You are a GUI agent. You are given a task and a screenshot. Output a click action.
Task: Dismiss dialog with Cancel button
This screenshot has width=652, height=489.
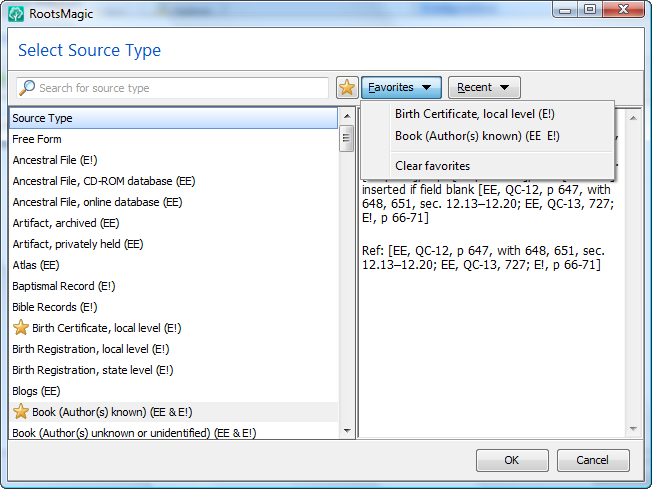pyautogui.click(x=593, y=460)
